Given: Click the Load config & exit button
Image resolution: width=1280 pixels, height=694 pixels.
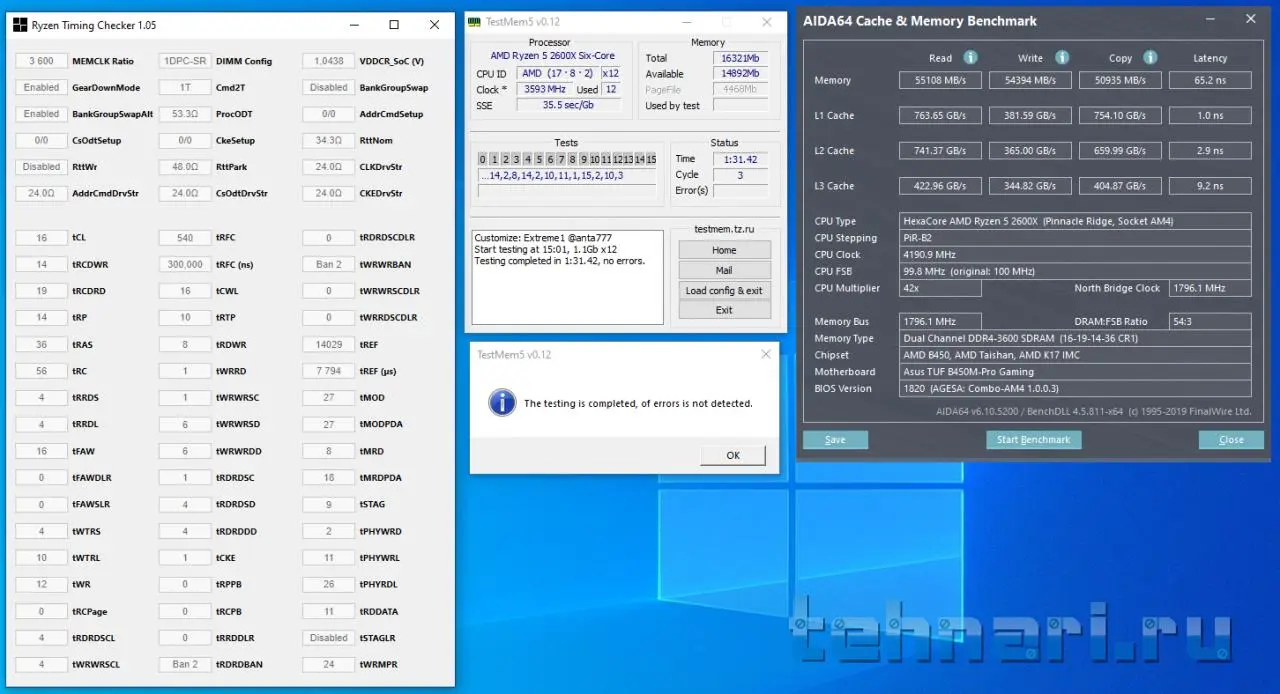Looking at the screenshot, I should [724, 290].
